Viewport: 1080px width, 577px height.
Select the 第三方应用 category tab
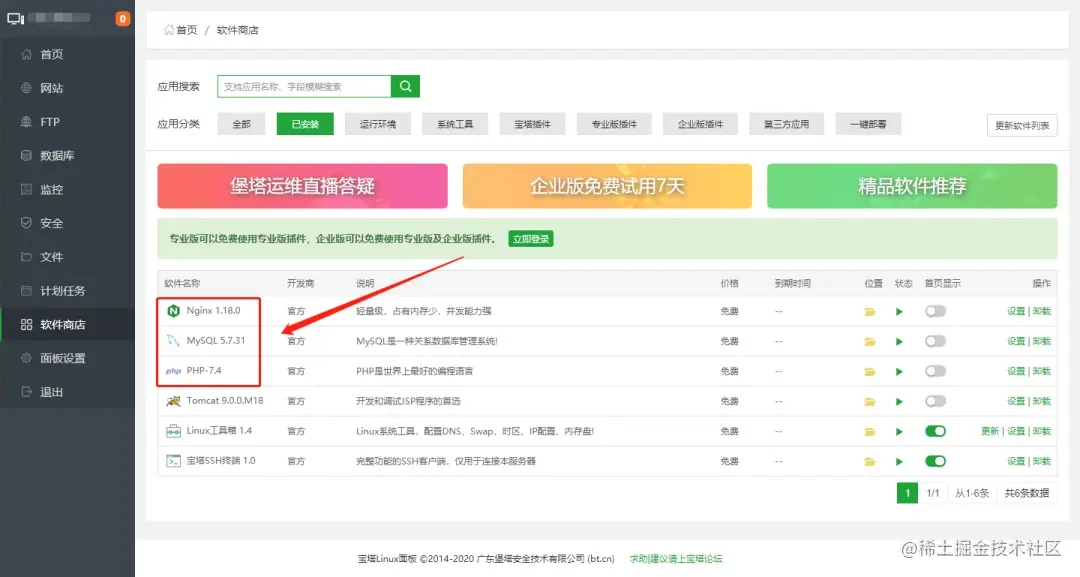point(787,124)
